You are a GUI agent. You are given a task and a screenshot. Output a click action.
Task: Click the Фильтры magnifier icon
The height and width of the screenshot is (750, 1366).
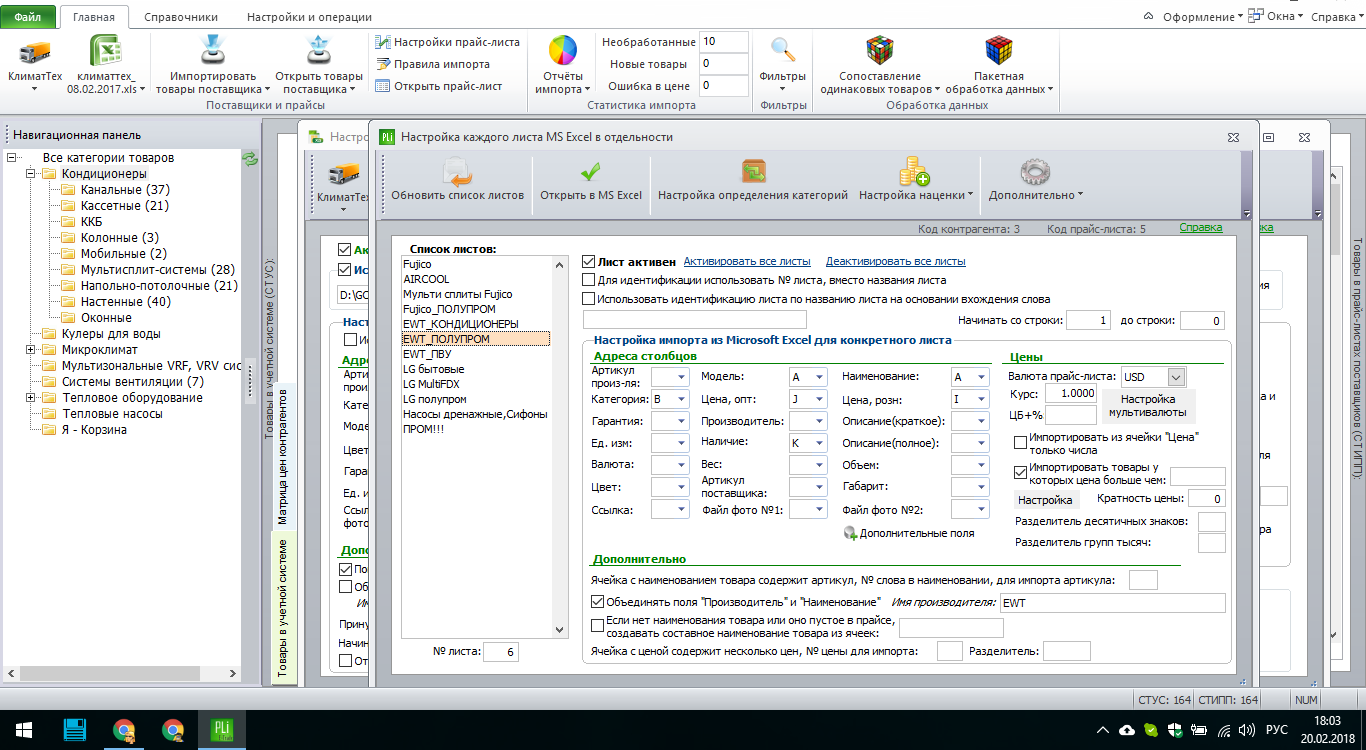click(783, 50)
